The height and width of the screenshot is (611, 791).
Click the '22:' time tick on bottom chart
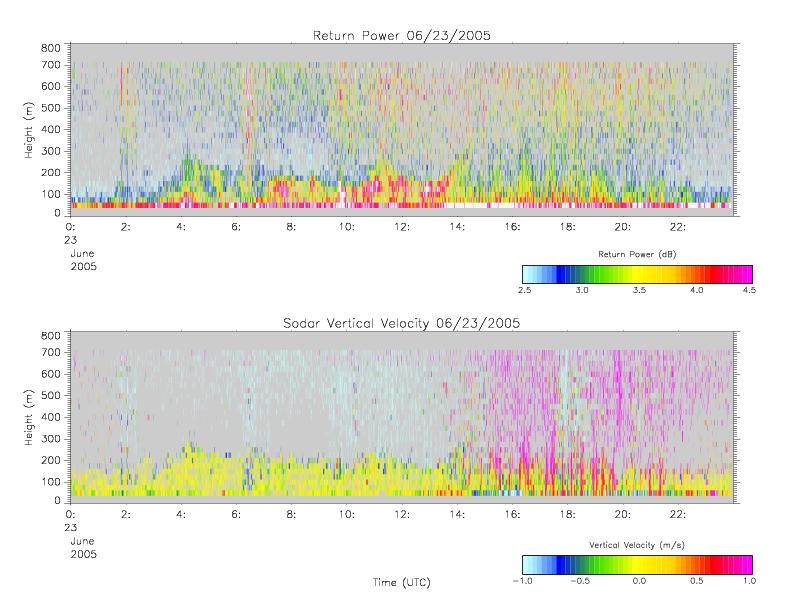click(x=677, y=515)
